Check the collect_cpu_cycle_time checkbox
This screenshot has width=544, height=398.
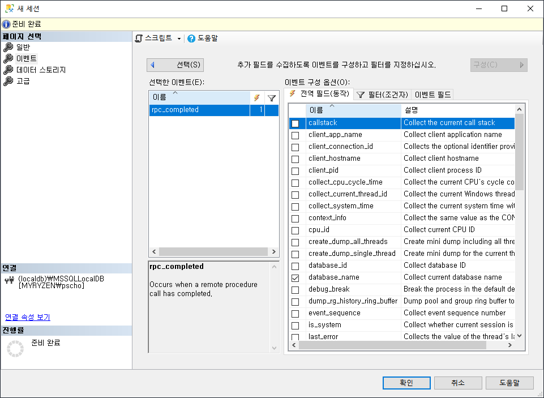click(295, 183)
